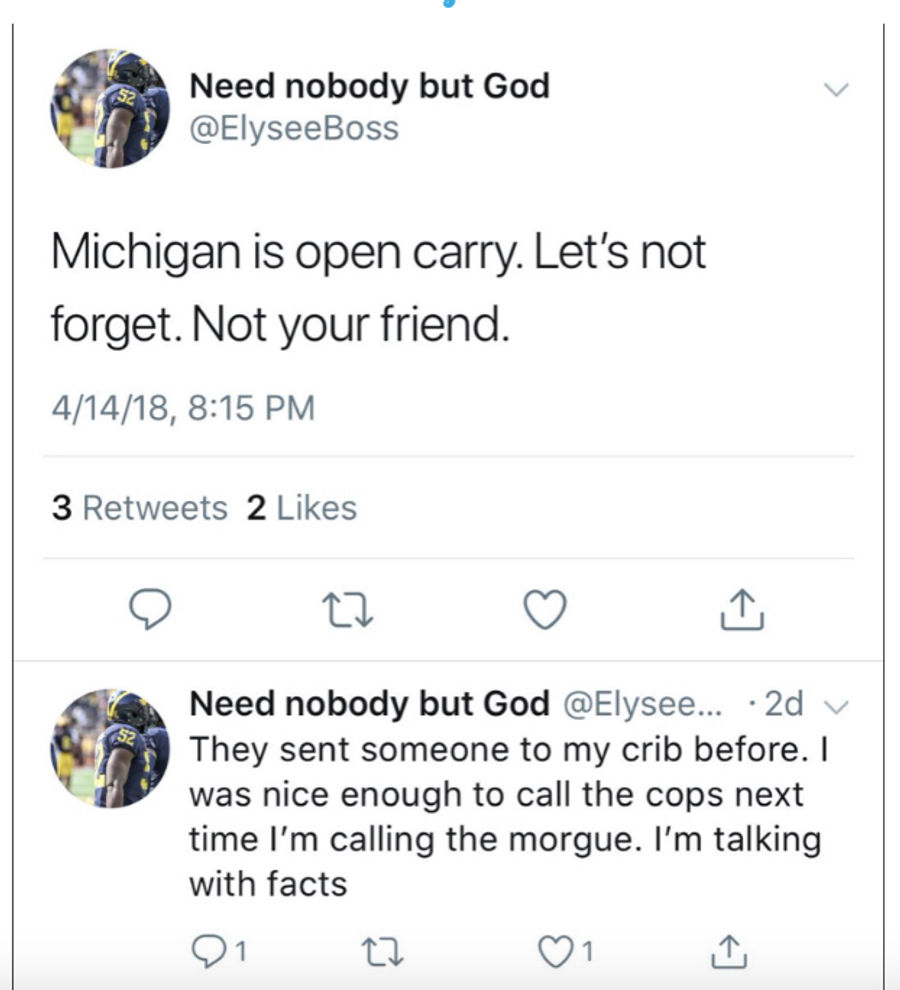
Task: Open the reply tweet's profile avatar
Action: (x=110, y=748)
